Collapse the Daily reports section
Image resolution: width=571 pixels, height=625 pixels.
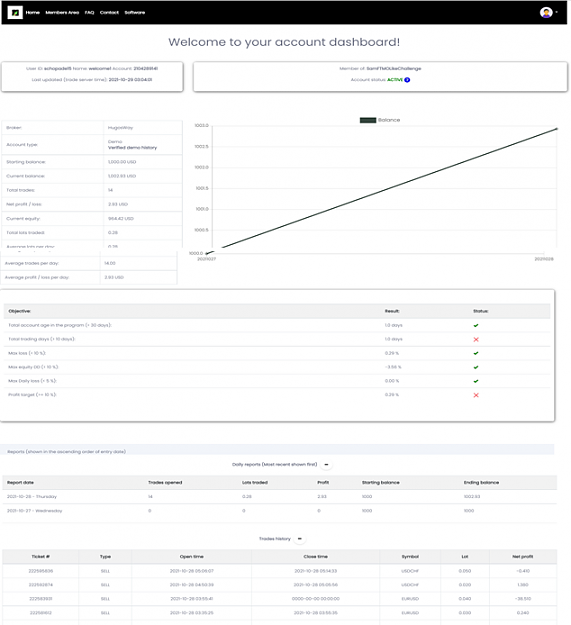click(x=326, y=464)
